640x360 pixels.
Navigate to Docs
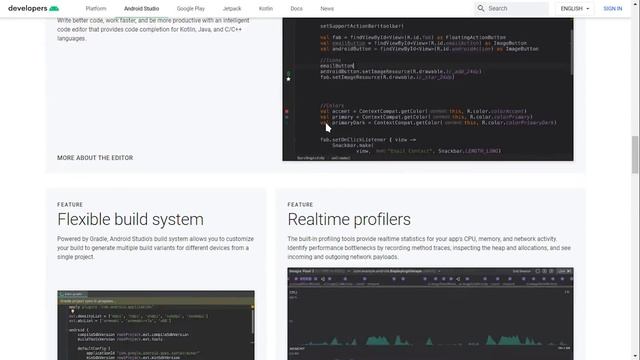click(x=297, y=9)
